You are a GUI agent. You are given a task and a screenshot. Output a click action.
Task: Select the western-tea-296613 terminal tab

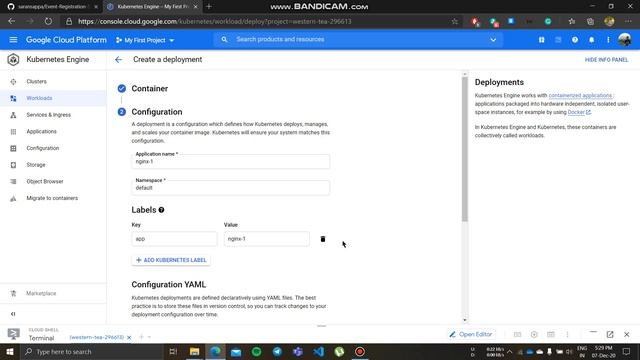pyautogui.click(x=96, y=338)
